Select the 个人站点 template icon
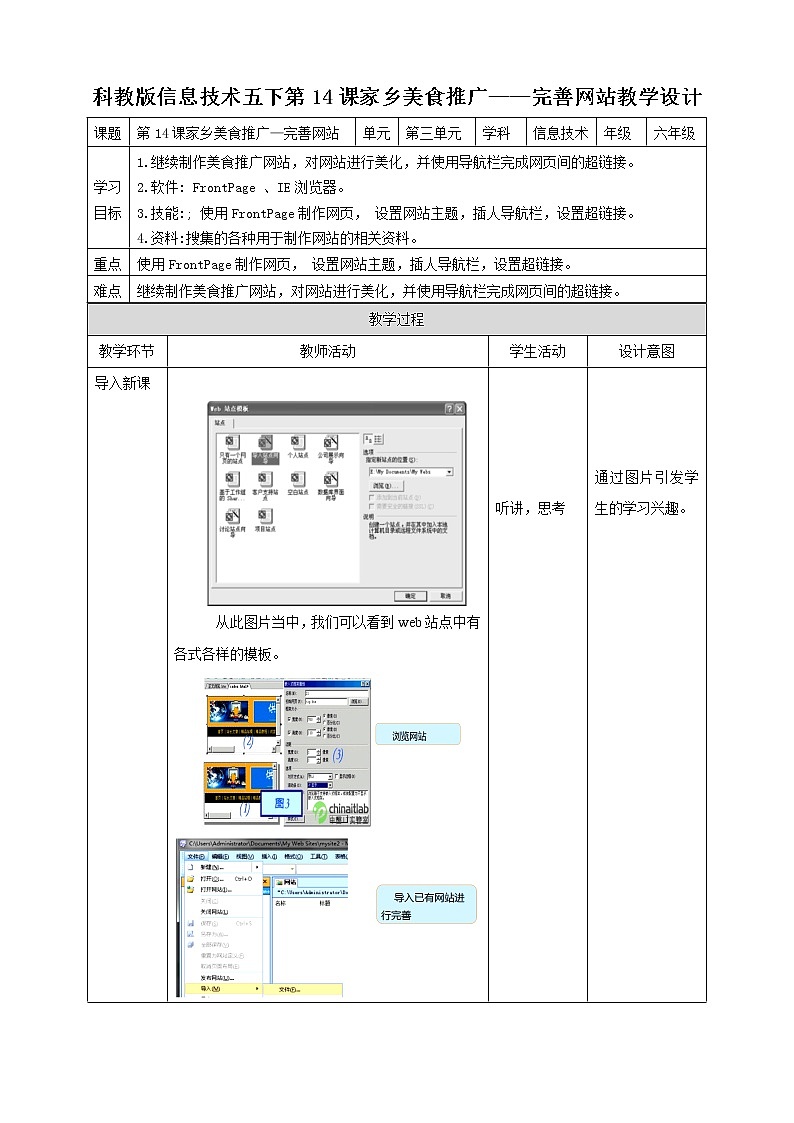 298,446
